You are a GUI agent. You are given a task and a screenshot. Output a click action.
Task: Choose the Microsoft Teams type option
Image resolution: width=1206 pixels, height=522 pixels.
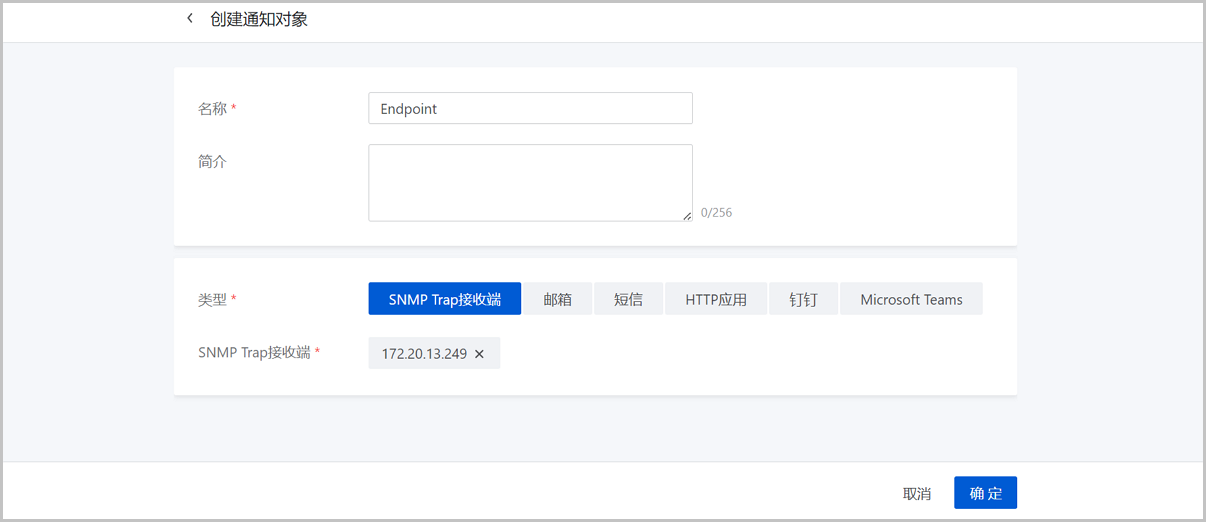click(911, 299)
